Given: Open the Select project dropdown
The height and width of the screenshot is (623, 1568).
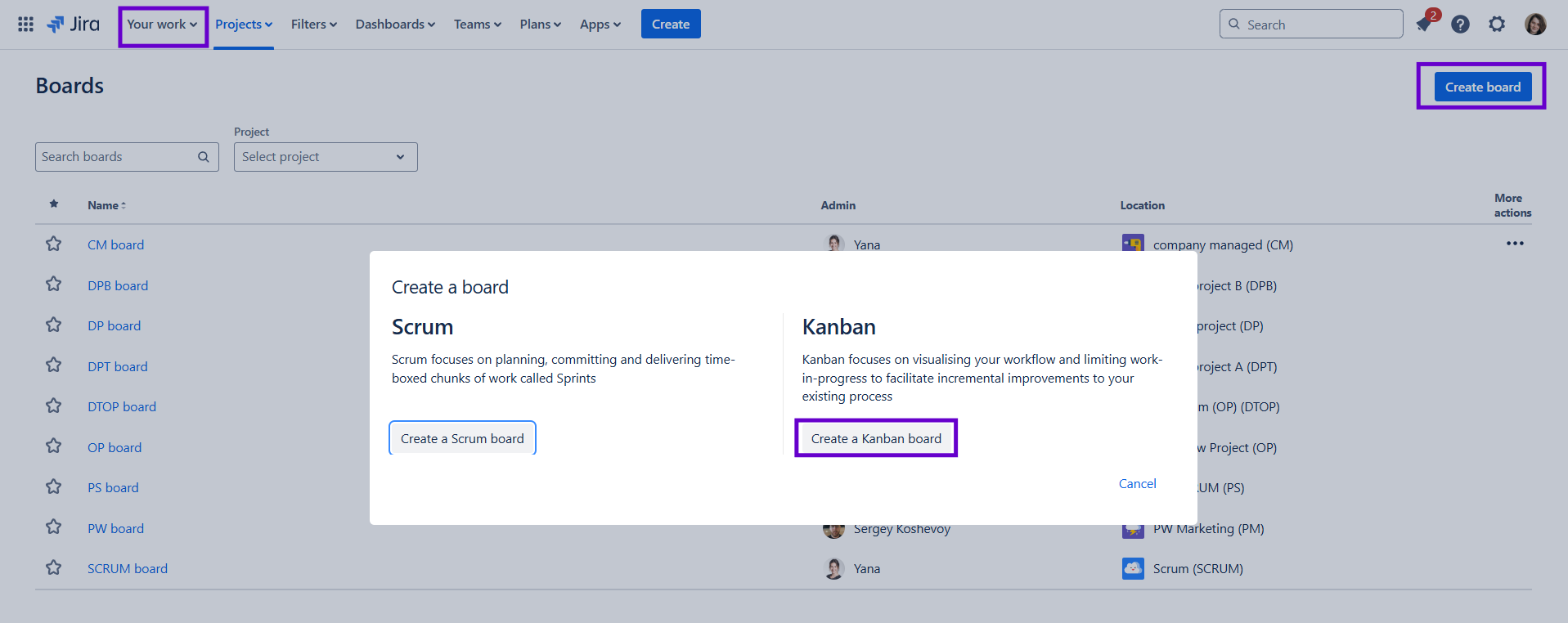Looking at the screenshot, I should pyautogui.click(x=326, y=157).
